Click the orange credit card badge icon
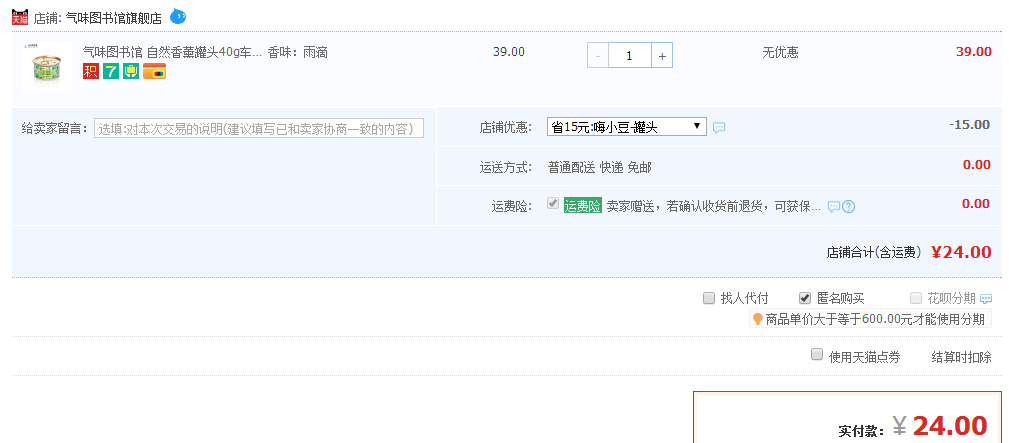Screen dimensions: 1009x443 (x=154, y=71)
